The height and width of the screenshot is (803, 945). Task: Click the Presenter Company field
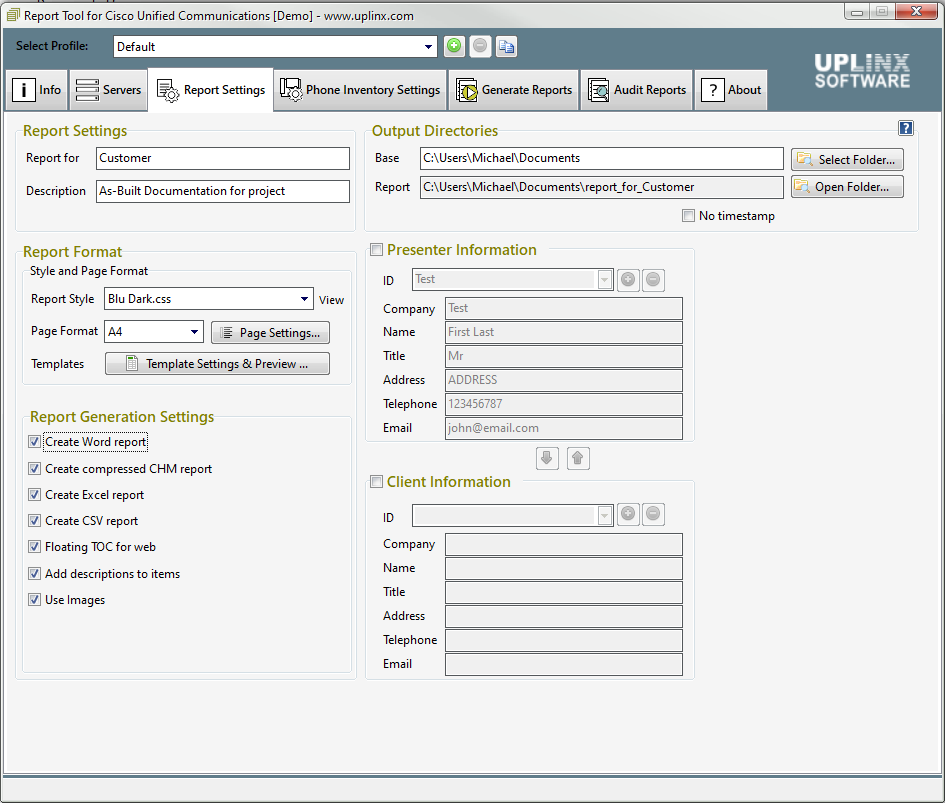point(564,308)
